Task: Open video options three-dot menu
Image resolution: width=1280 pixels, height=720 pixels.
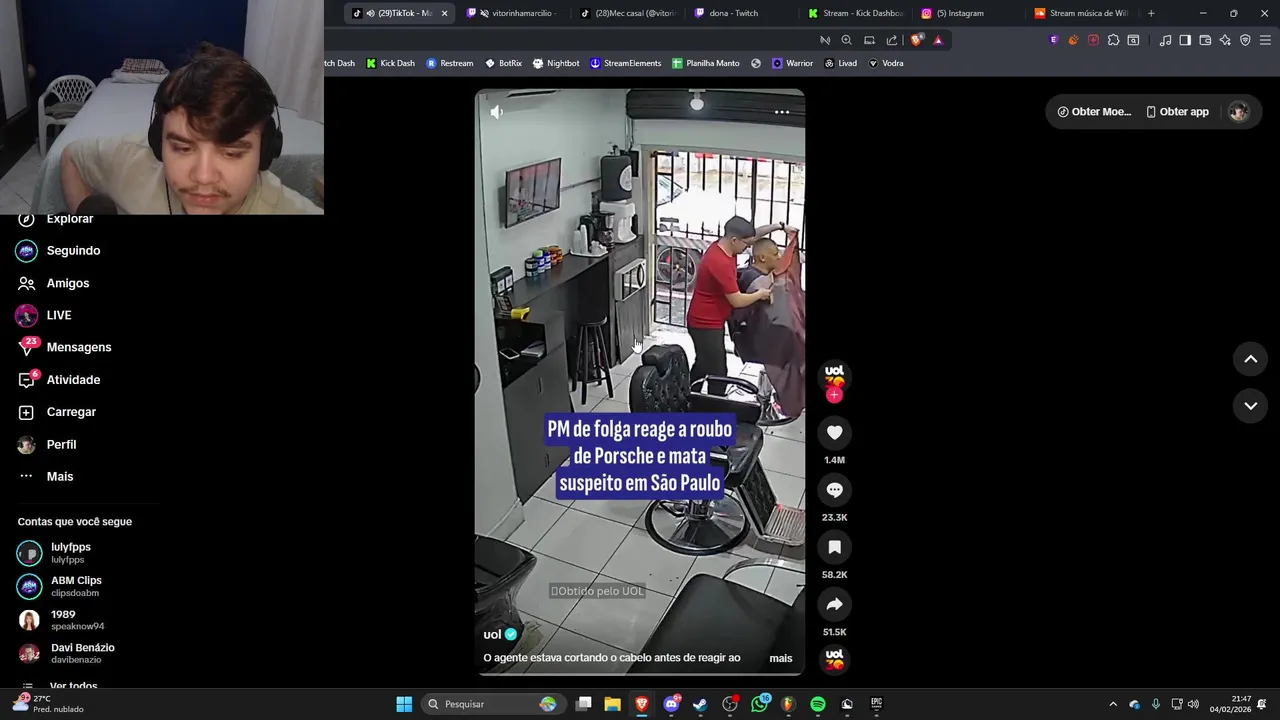Action: 782,112
